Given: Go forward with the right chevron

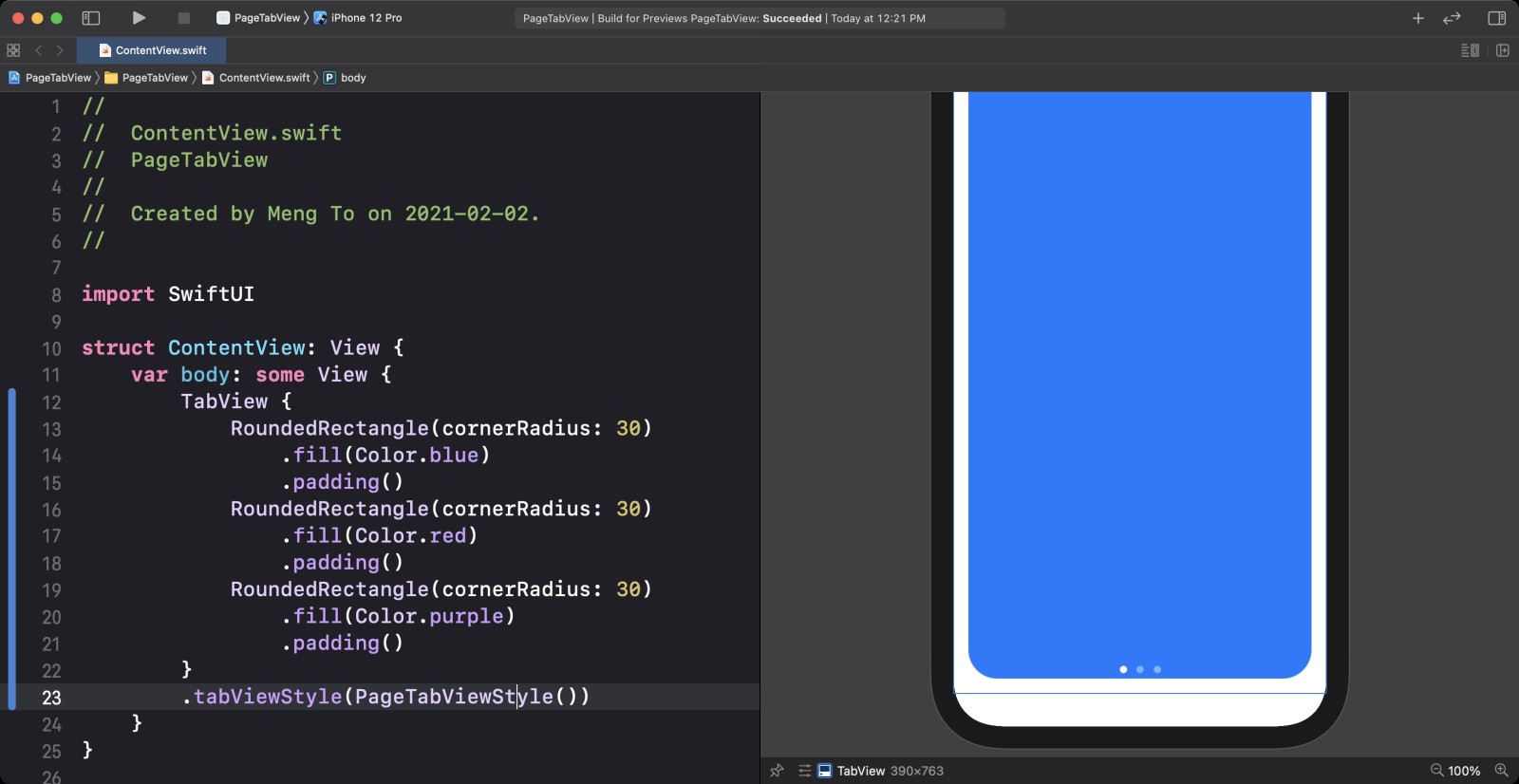Looking at the screenshot, I should tap(60, 50).
